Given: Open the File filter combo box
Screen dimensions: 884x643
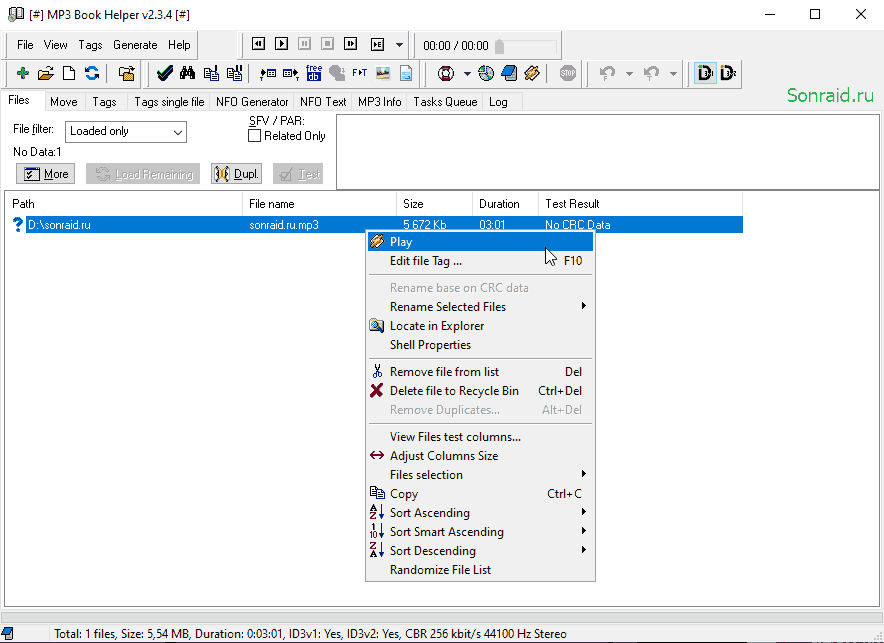Looking at the screenshot, I should coord(126,131).
